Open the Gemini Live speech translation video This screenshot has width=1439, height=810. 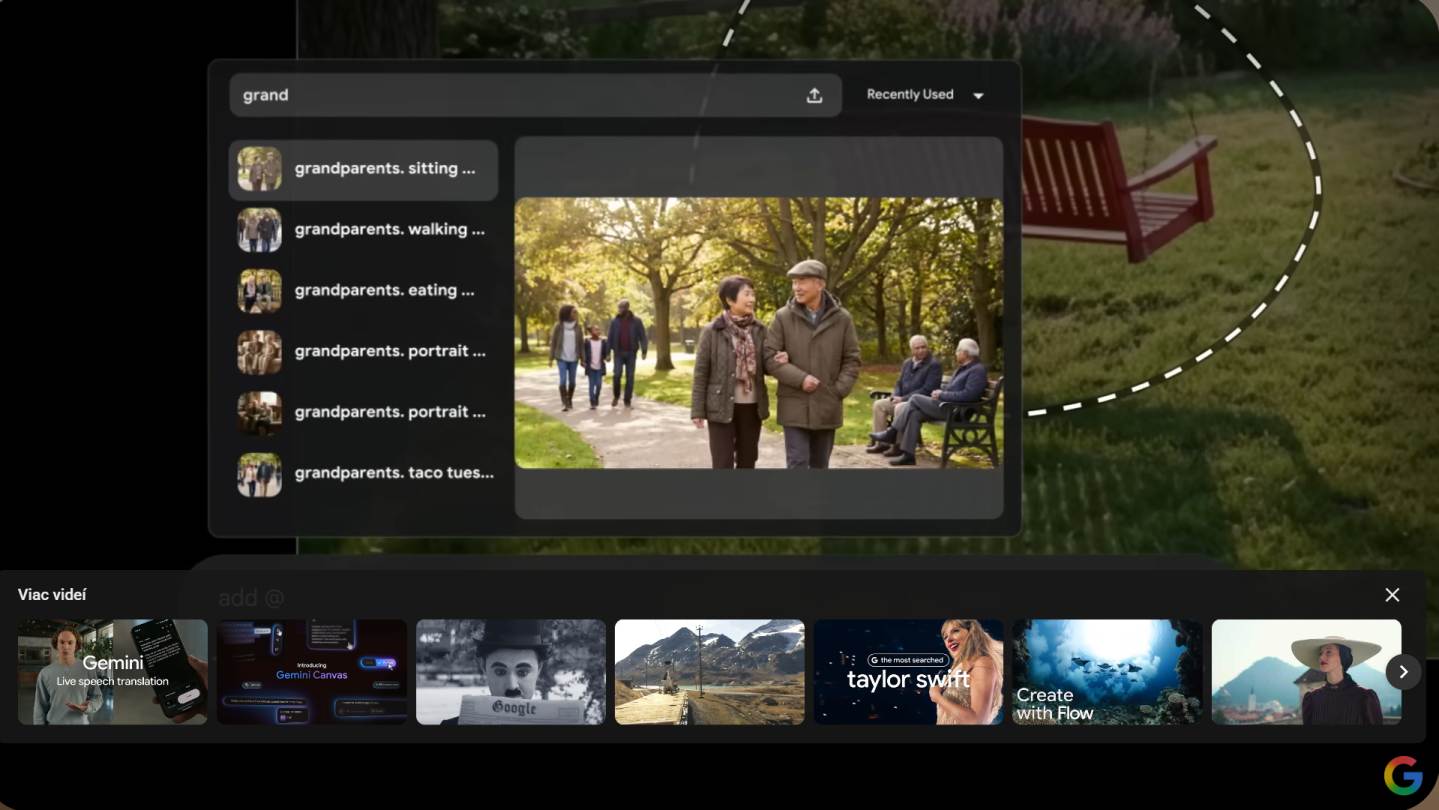click(111, 671)
